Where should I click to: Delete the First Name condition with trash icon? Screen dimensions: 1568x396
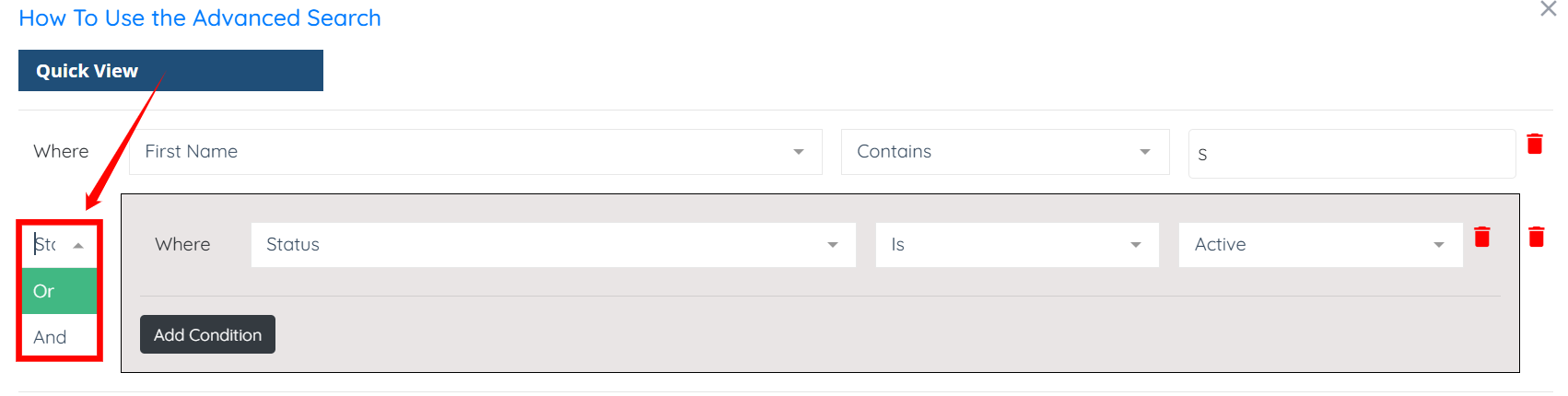click(x=1535, y=145)
